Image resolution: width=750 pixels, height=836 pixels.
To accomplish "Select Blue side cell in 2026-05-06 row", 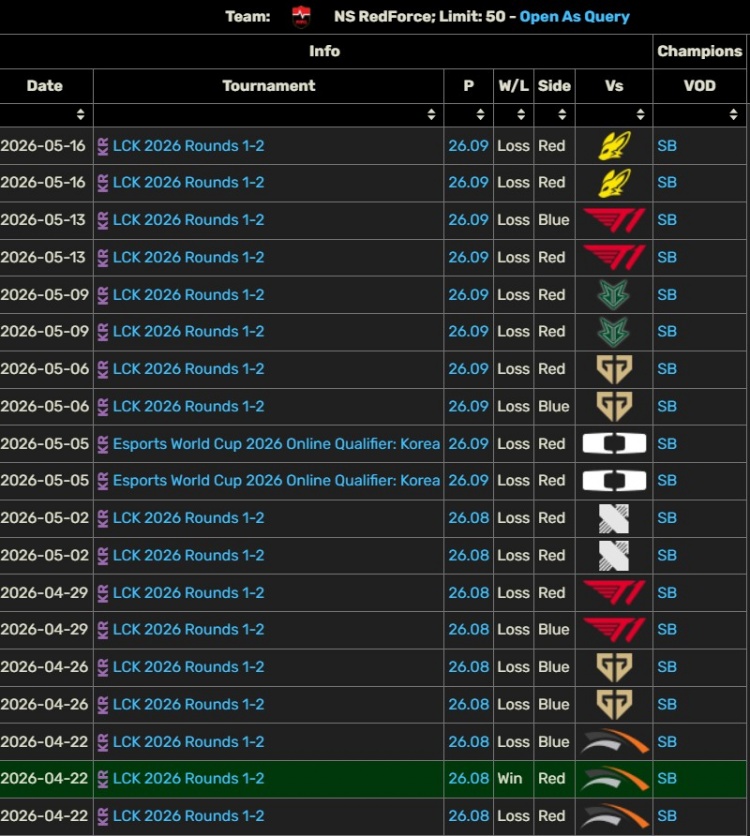I will coord(554,406).
